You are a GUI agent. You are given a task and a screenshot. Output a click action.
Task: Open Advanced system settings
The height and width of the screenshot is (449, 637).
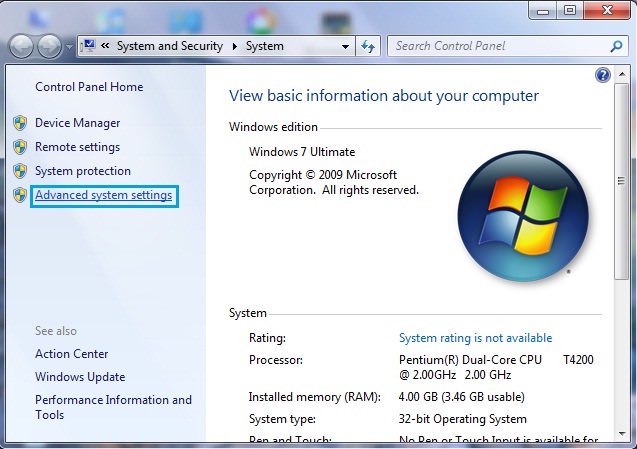point(104,195)
